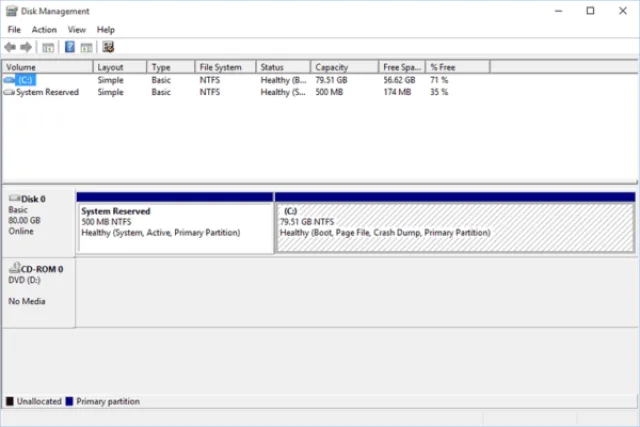This screenshot has height=427, width=640.
Task: Click the 71 % free cell
Action: coord(439,80)
